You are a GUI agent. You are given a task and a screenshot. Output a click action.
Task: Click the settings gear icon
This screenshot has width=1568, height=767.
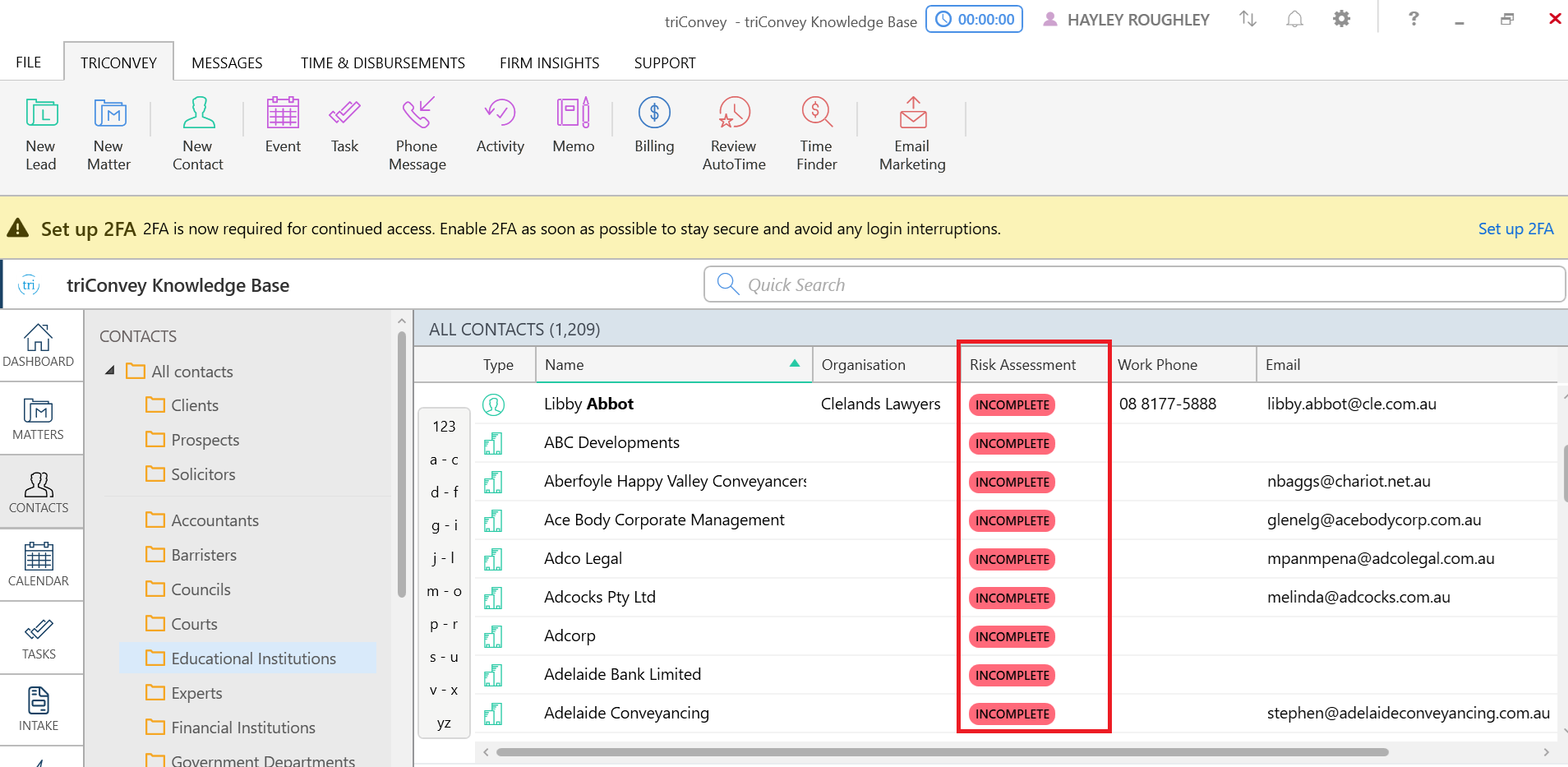pyautogui.click(x=1341, y=19)
